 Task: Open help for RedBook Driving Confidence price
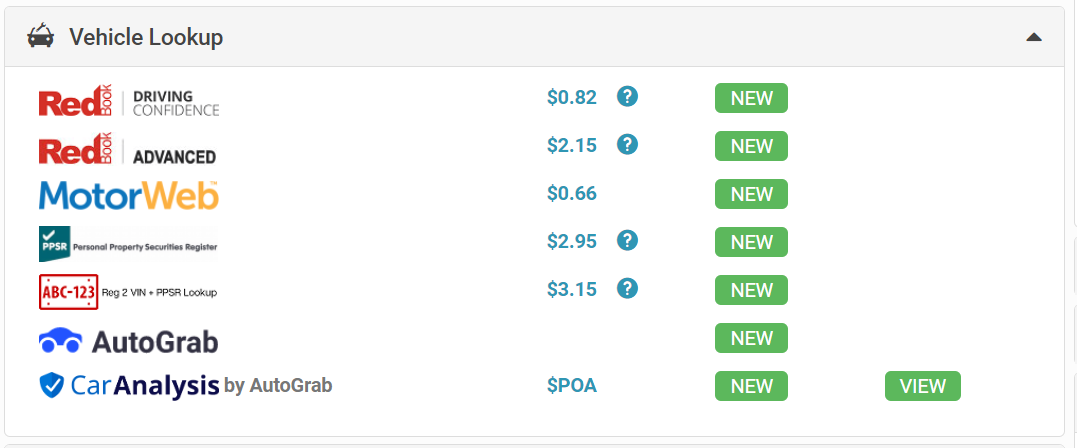click(x=627, y=96)
